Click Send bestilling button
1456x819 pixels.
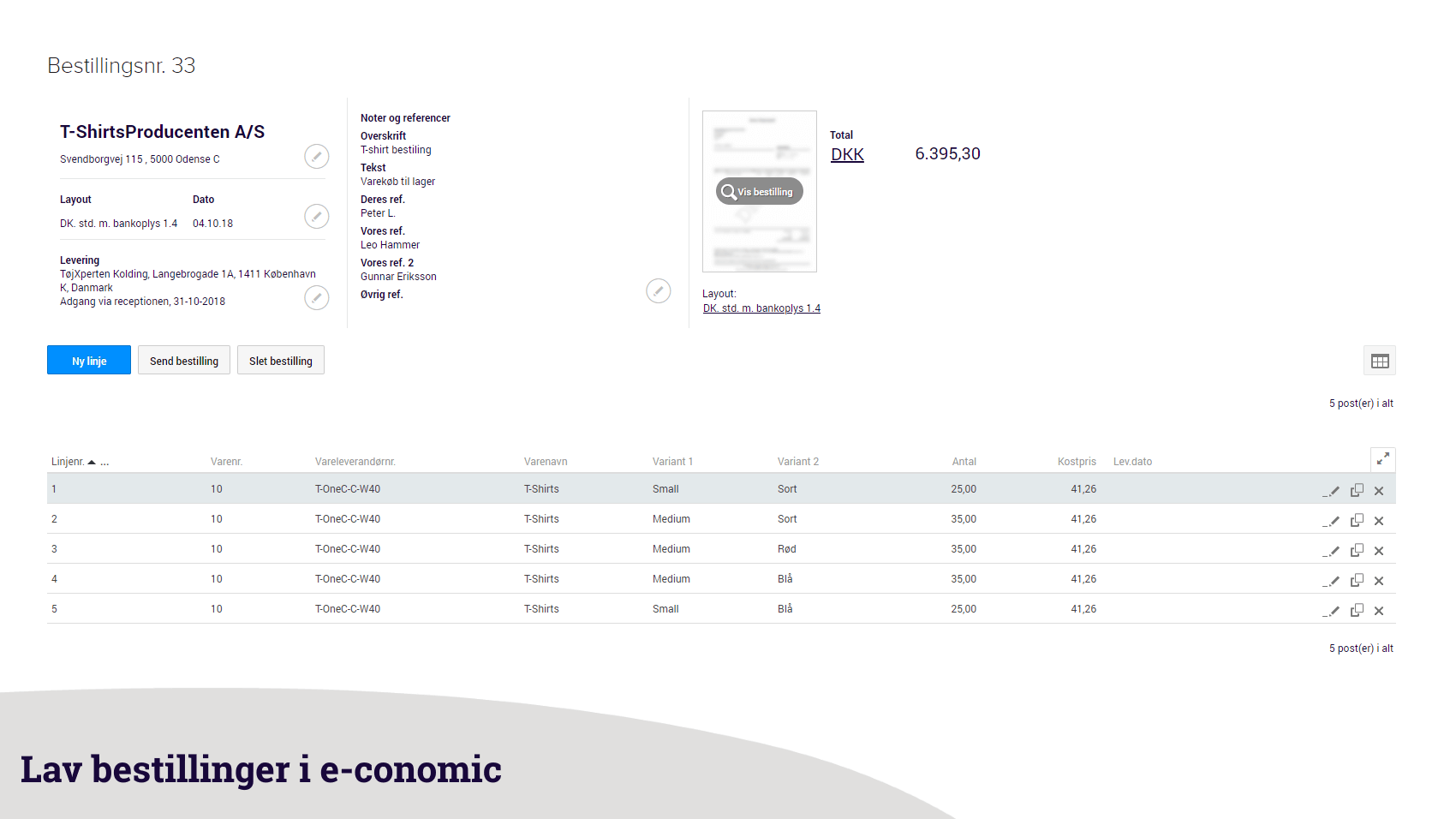pos(184,360)
